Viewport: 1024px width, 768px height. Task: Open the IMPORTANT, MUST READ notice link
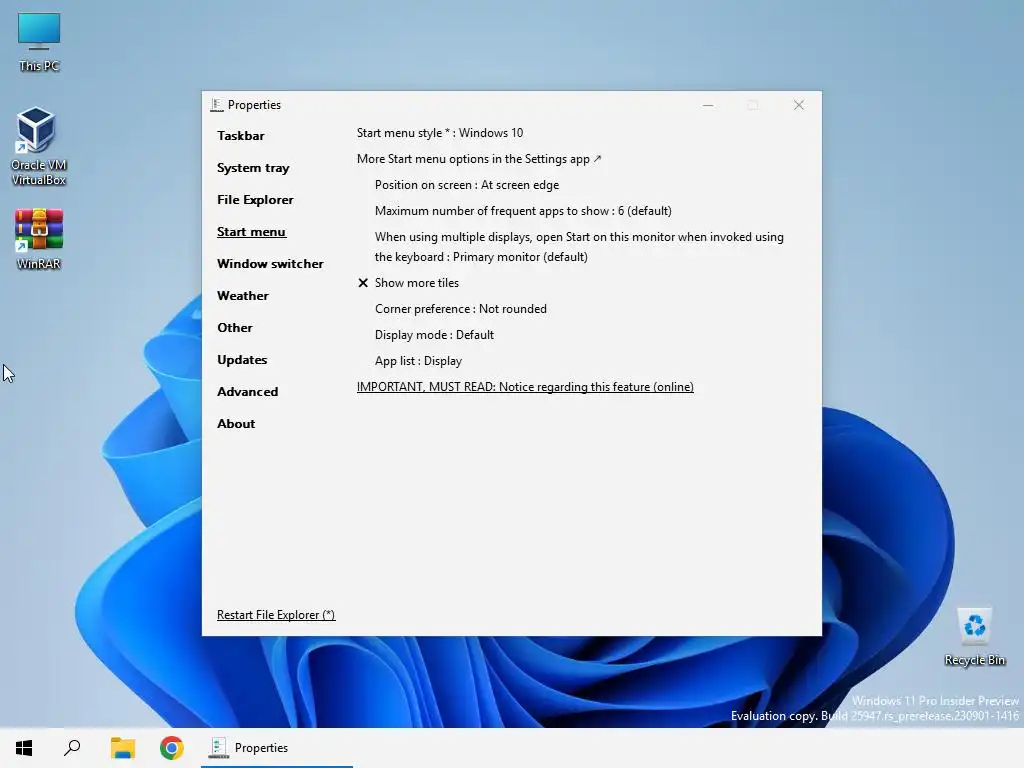(x=525, y=387)
